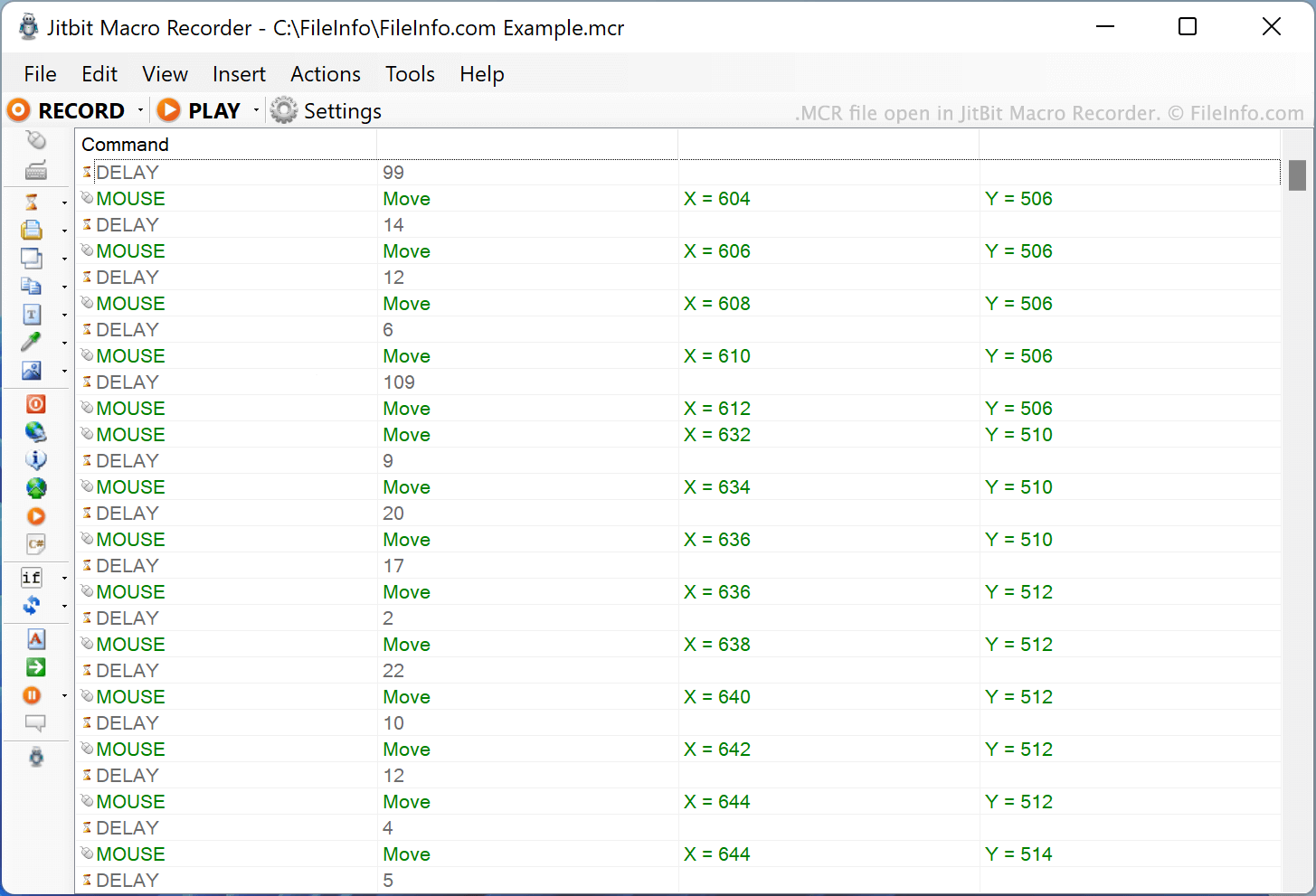Select the MOUSE row with X = 632
This screenshot has height=896, width=1316.
tap(678, 435)
